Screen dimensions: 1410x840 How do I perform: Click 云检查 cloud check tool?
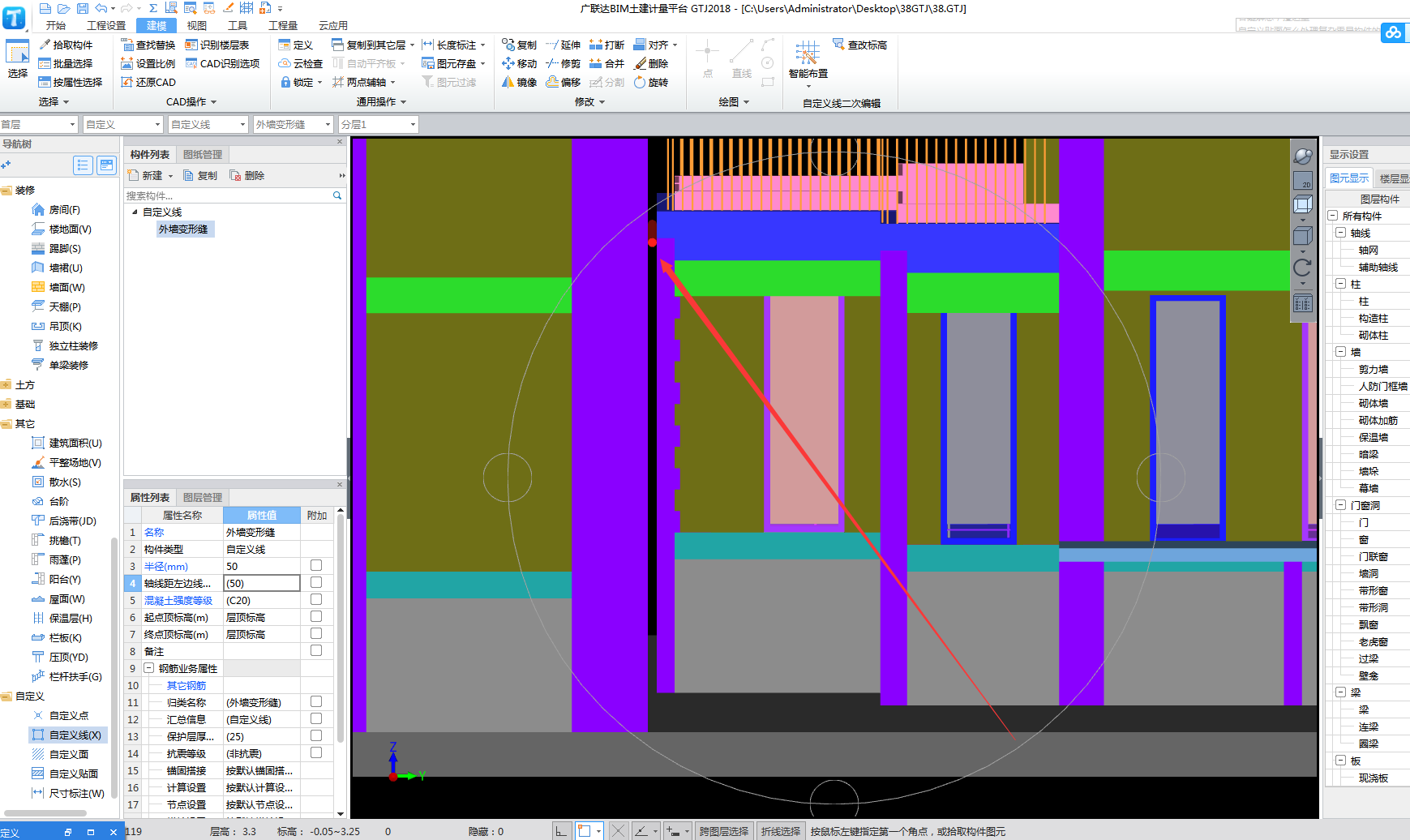coord(301,63)
